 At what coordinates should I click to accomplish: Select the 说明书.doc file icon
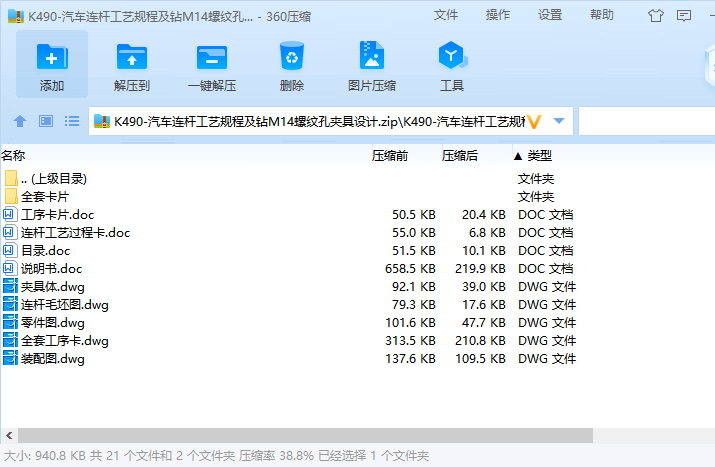[x=9, y=269]
